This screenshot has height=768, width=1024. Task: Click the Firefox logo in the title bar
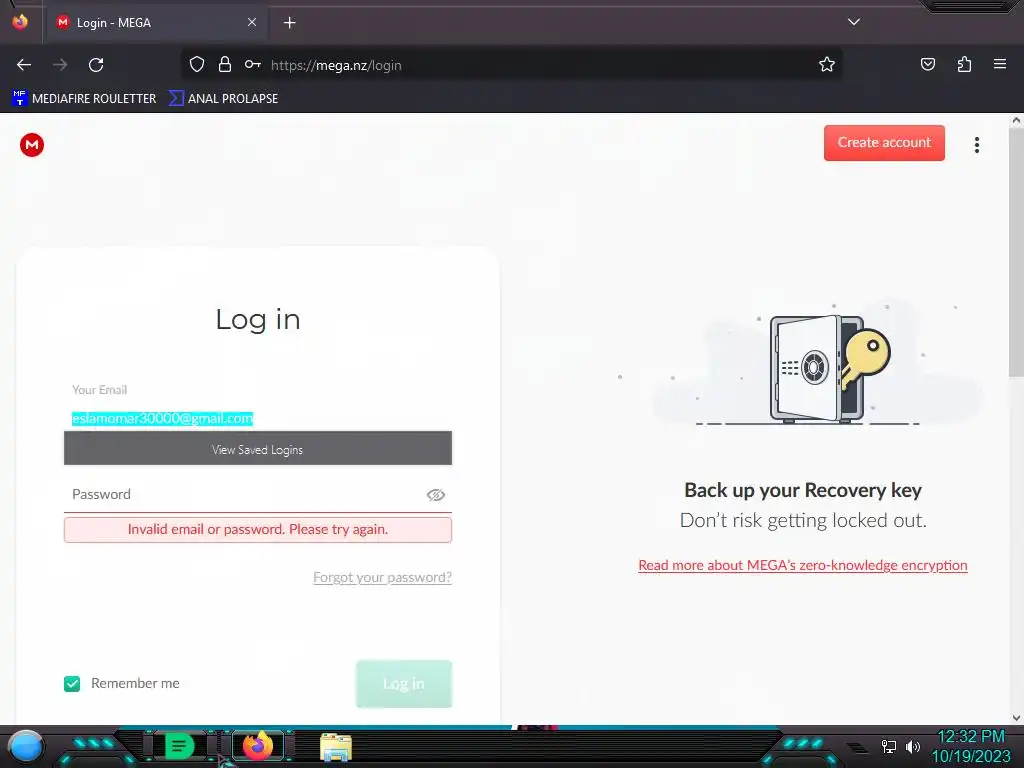(20, 22)
